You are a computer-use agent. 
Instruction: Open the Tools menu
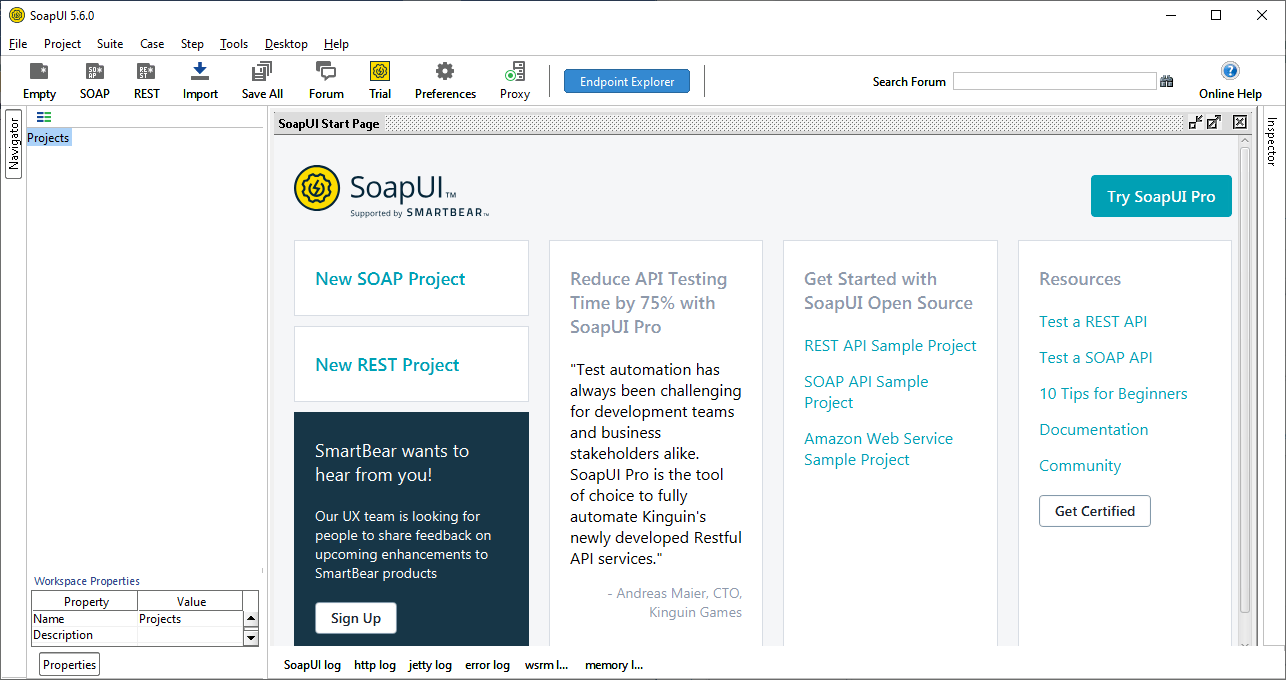[x=234, y=44]
